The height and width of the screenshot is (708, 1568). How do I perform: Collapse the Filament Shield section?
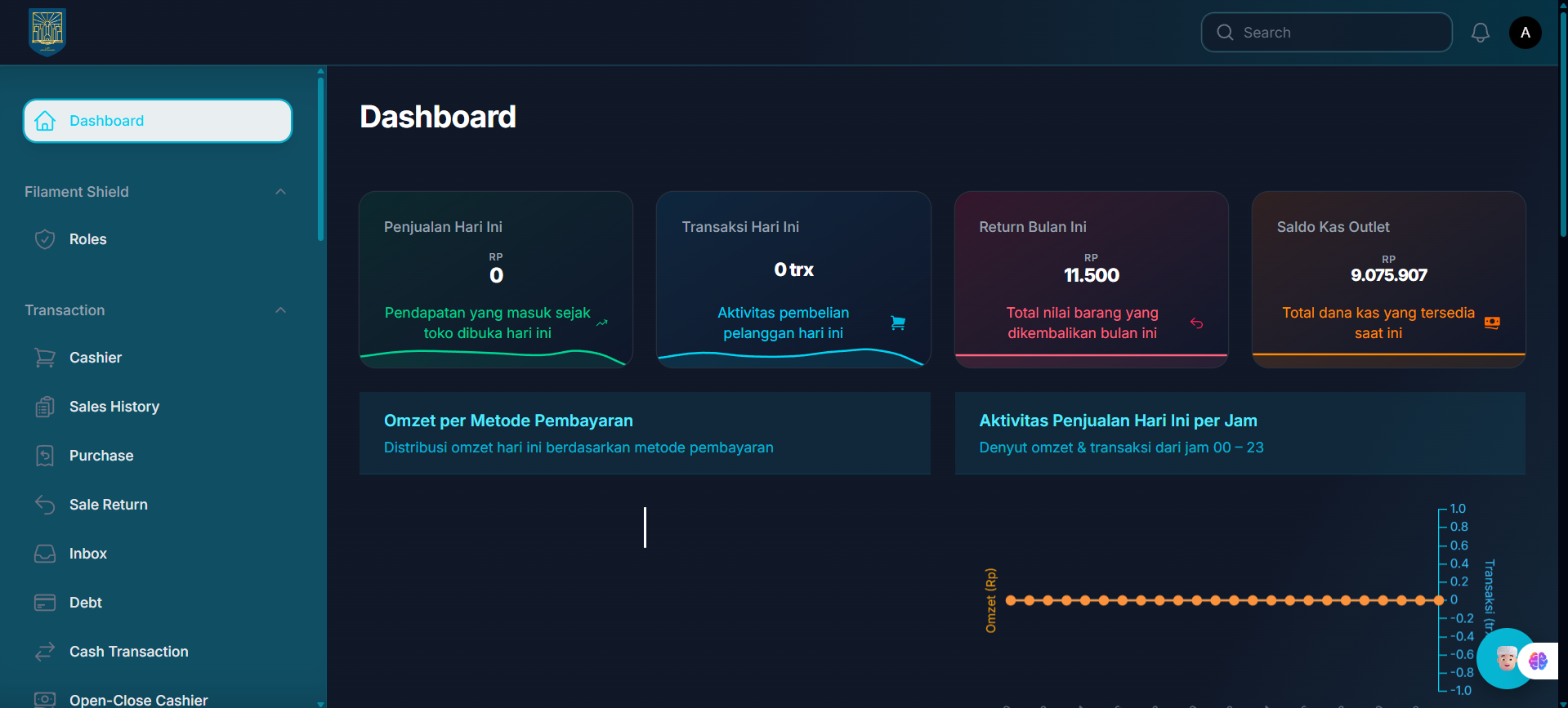[280, 192]
